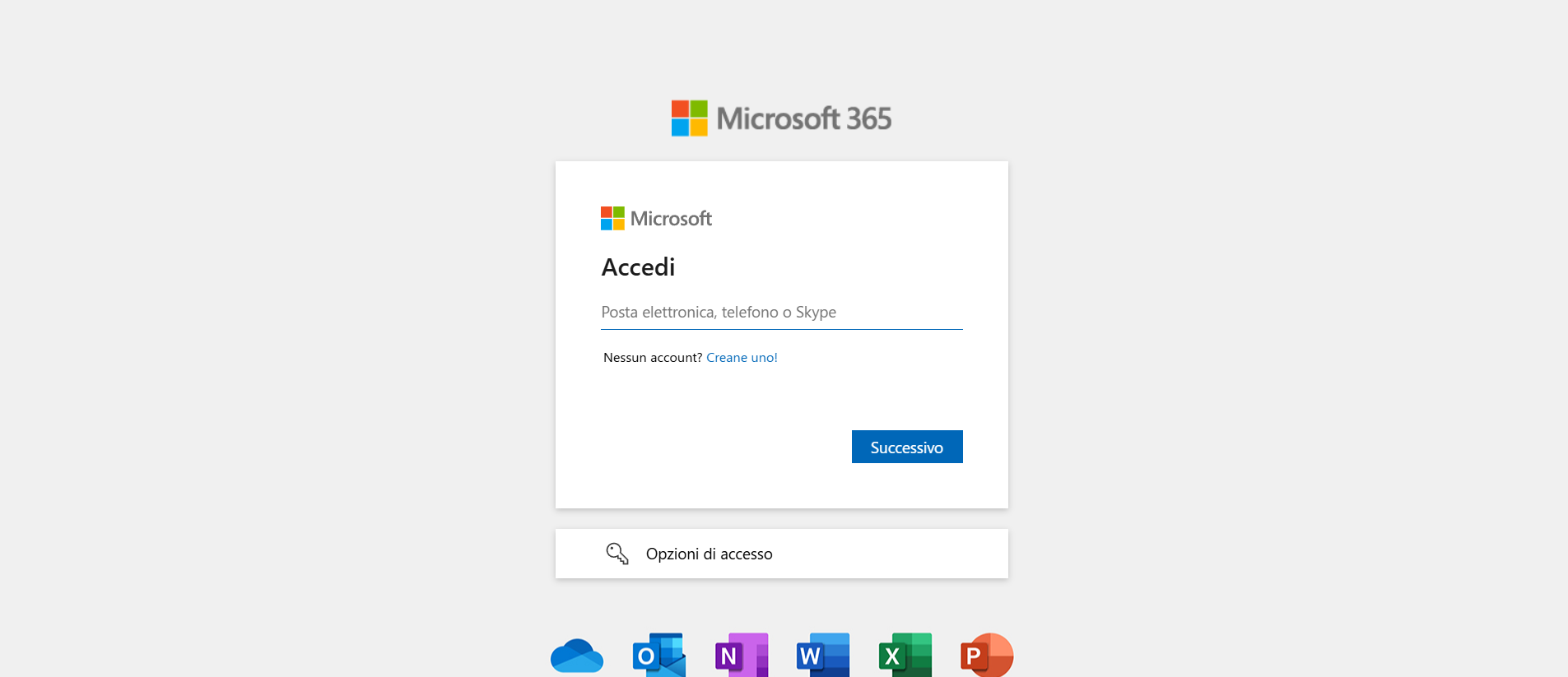
Task: Click the 'Microsoft' wordmark in the card
Action: coord(671,219)
